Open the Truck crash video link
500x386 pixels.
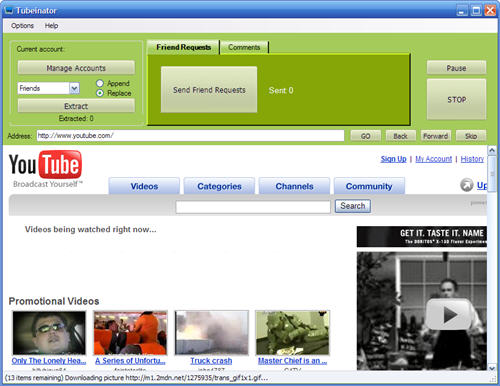tap(211, 361)
